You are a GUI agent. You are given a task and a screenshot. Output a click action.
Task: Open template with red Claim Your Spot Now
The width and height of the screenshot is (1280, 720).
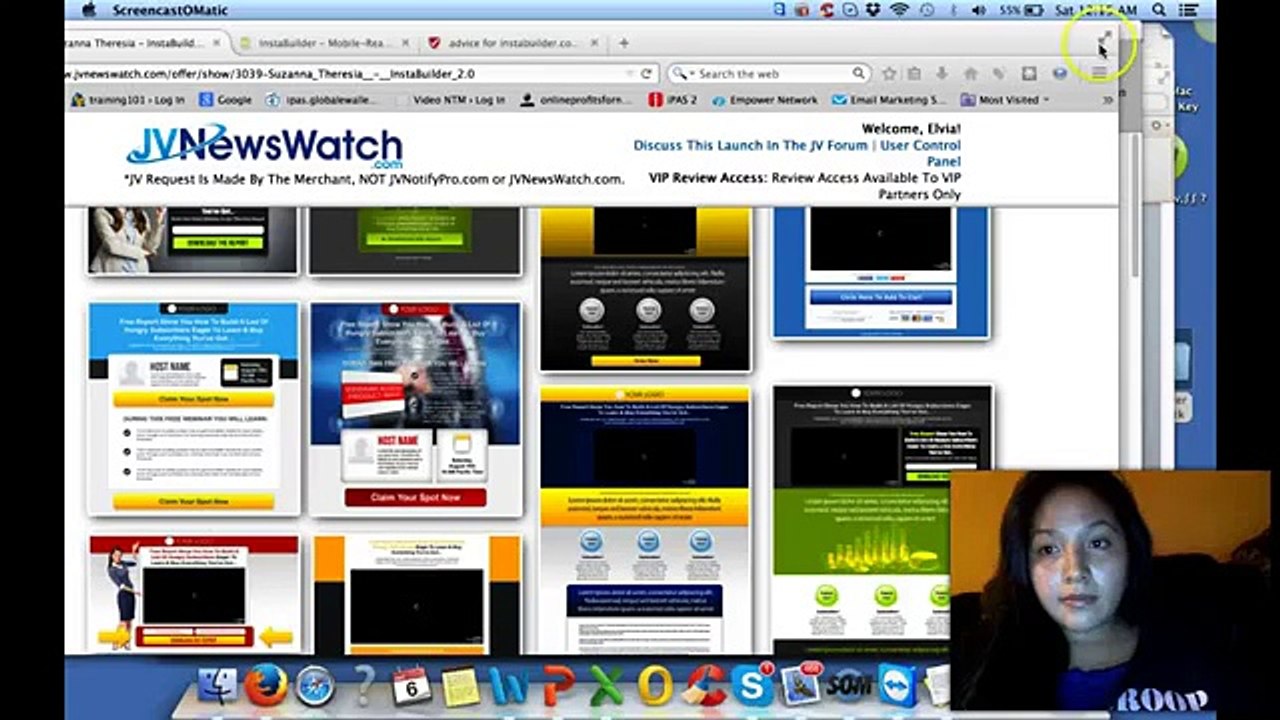tap(415, 408)
